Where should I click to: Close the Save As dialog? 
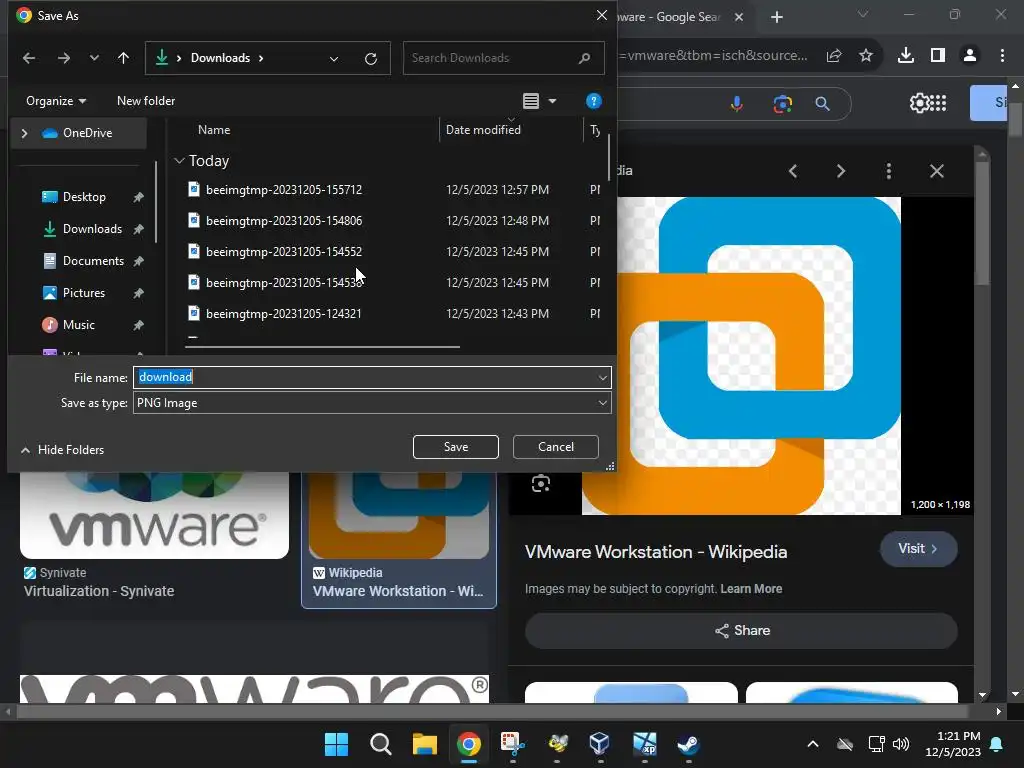click(x=601, y=15)
